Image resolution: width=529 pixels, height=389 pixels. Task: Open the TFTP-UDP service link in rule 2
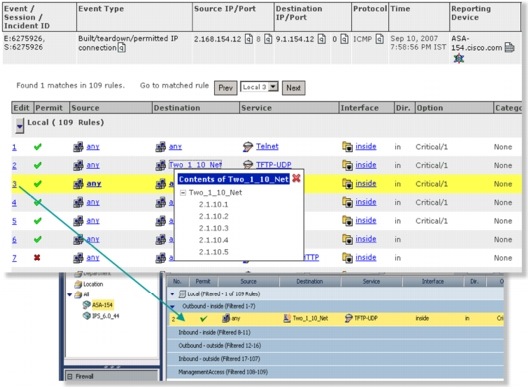click(x=274, y=165)
